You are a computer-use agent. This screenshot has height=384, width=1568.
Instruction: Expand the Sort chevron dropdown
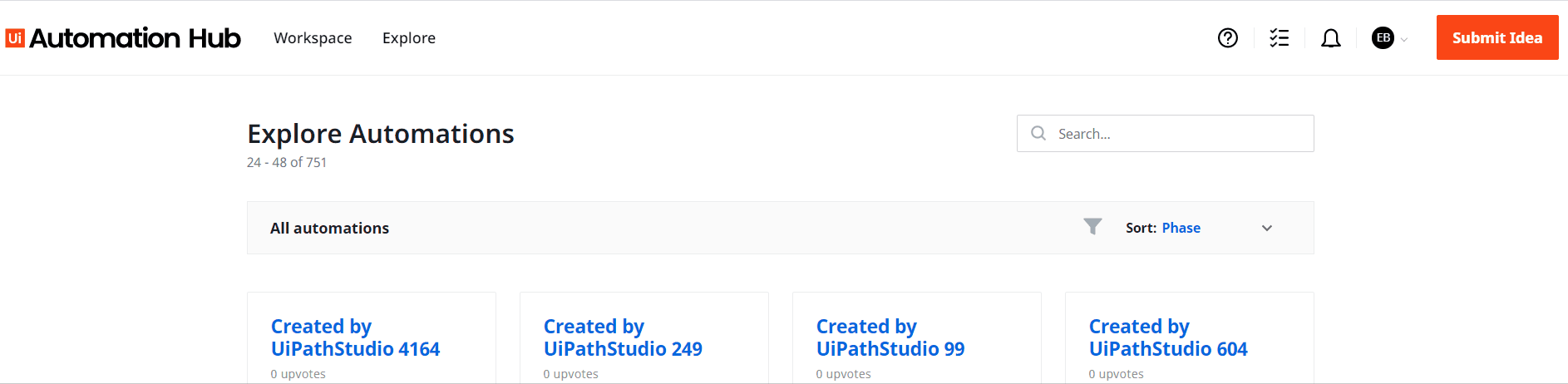click(x=1267, y=228)
